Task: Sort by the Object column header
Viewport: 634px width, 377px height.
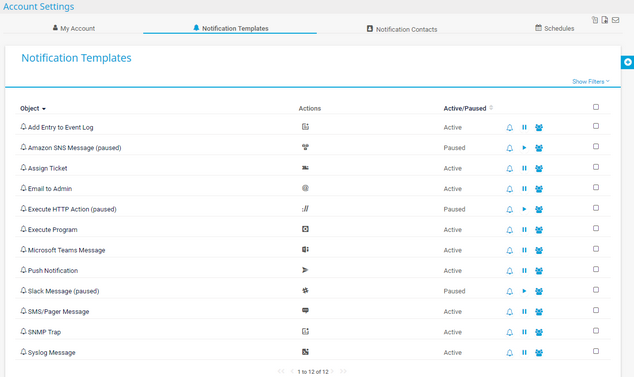Action: coord(33,108)
